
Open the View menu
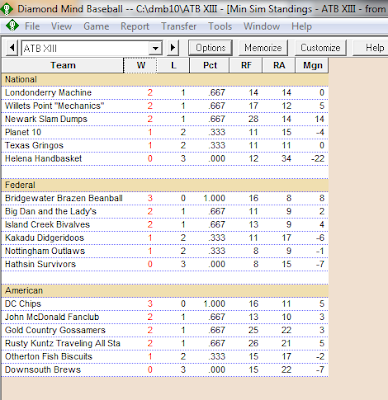pos(61,26)
